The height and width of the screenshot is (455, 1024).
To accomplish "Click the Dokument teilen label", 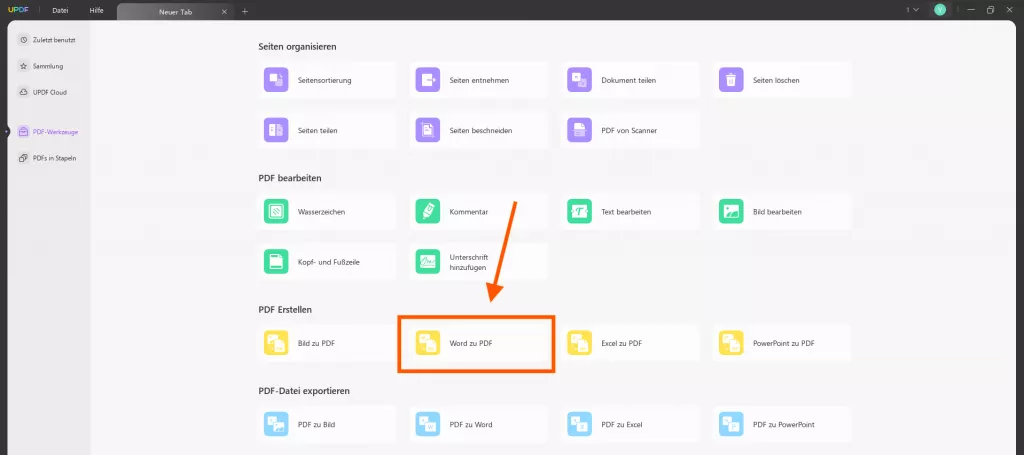I will click(628, 80).
